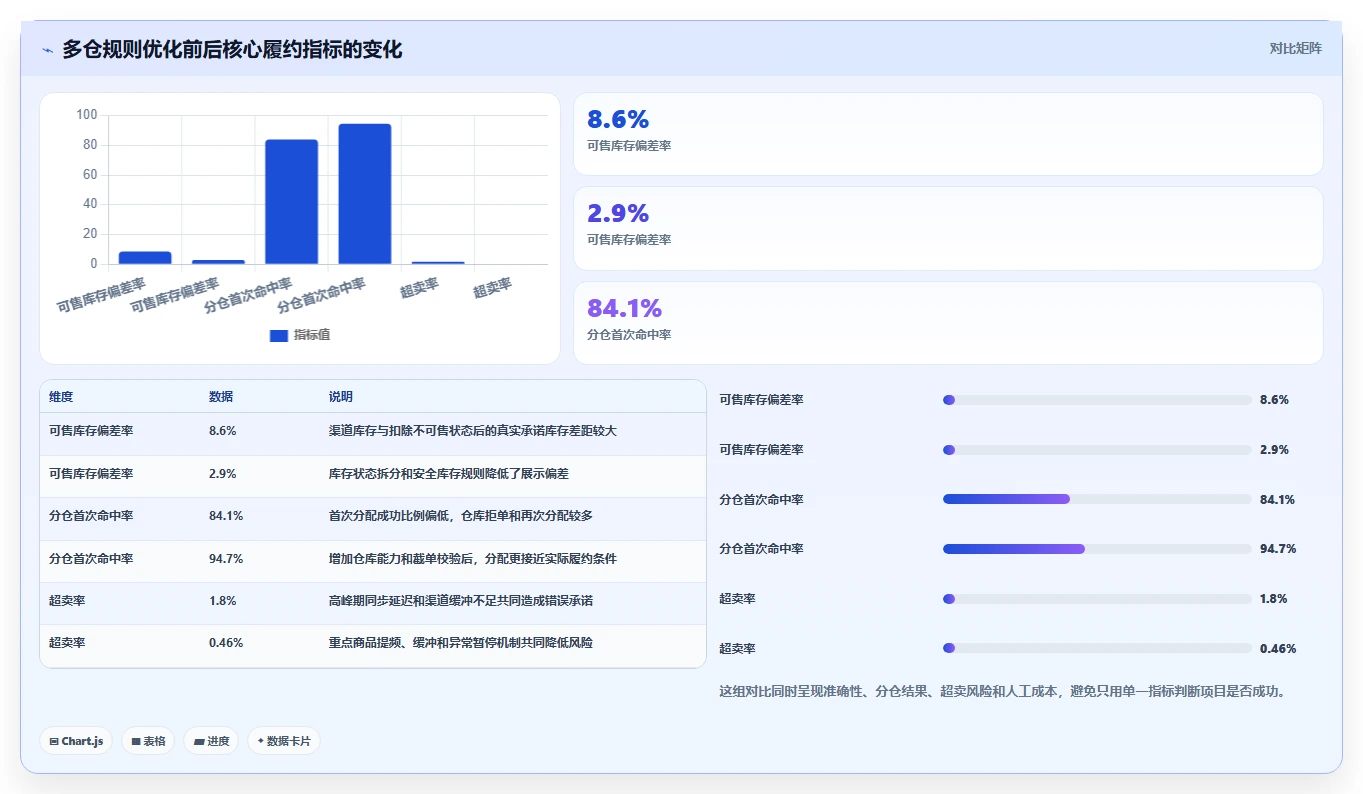Click the second-tallest bar in the chart
The height and width of the screenshot is (794, 1363).
(x=291, y=202)
